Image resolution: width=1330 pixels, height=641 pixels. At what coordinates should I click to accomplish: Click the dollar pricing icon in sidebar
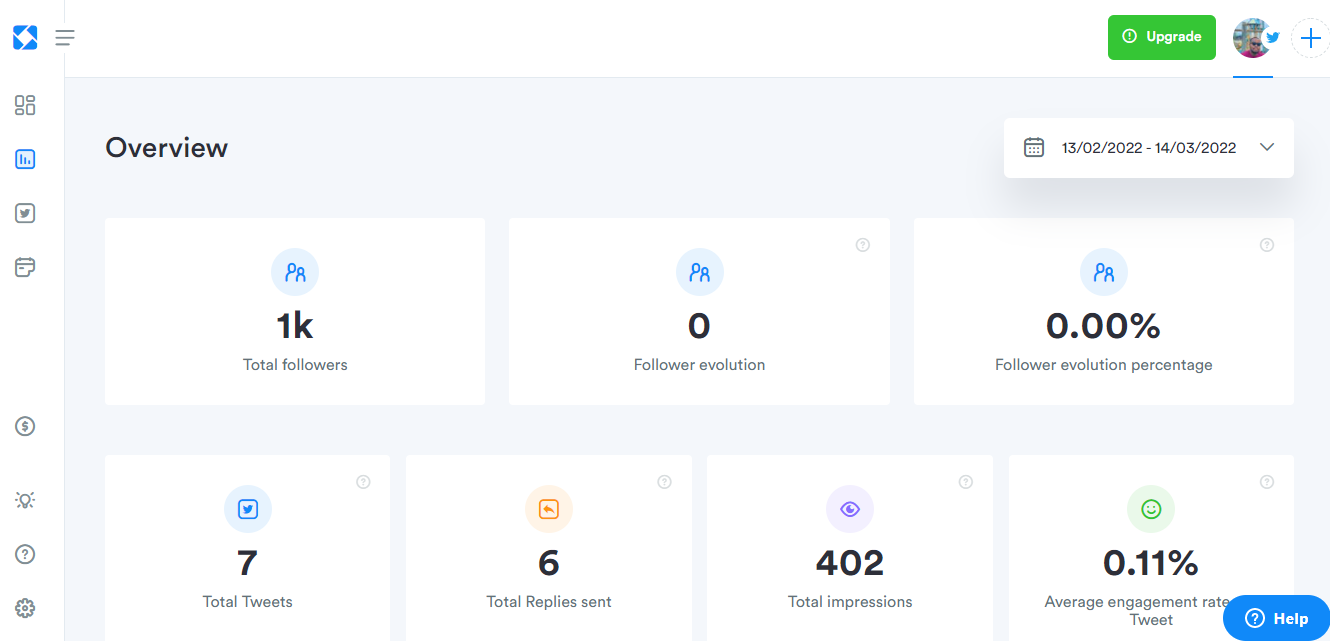pos(25,426)
